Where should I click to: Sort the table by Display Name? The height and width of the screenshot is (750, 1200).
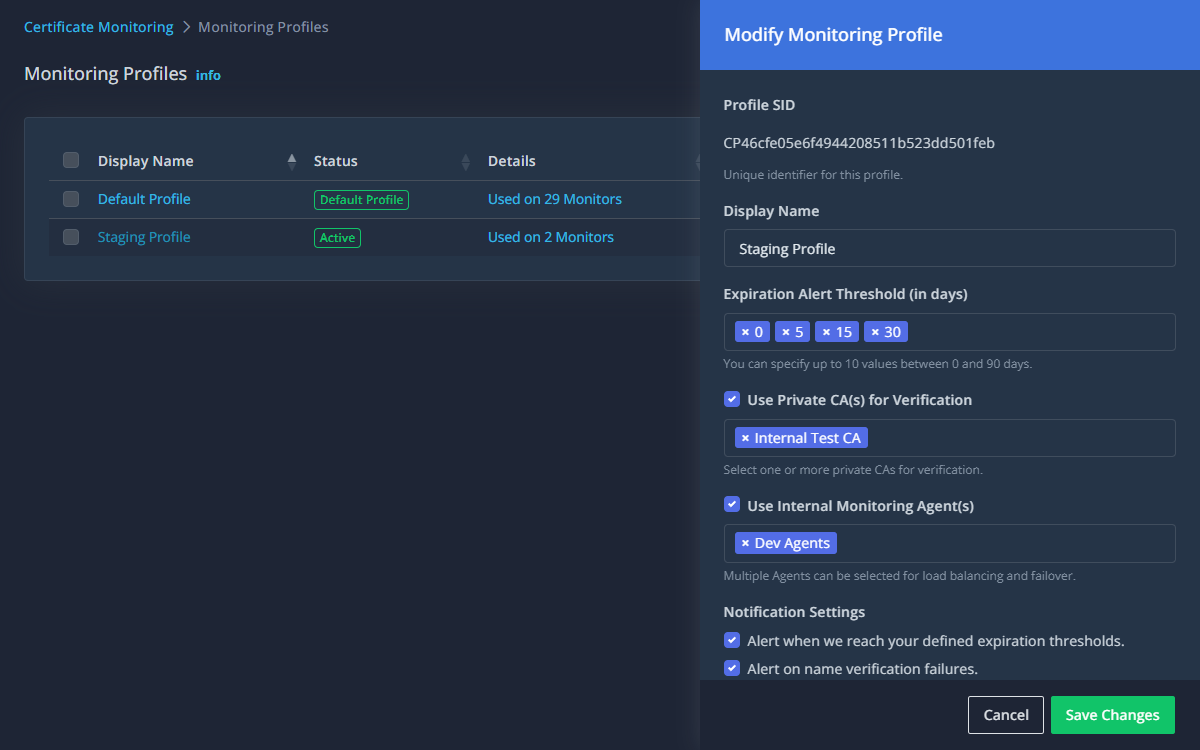point(291,160)
